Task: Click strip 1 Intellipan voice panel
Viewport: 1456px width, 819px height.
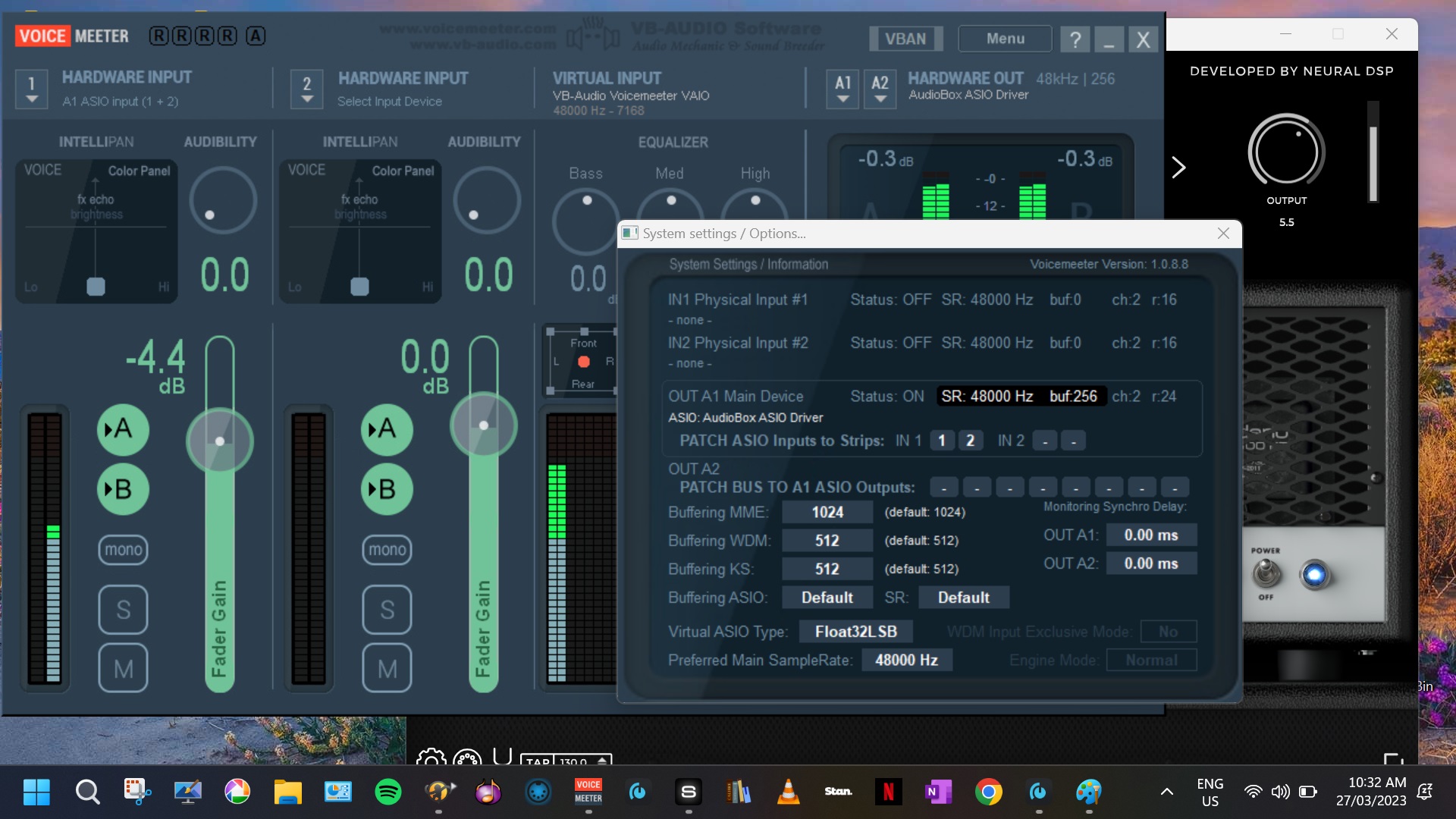Action: (96, 231)
